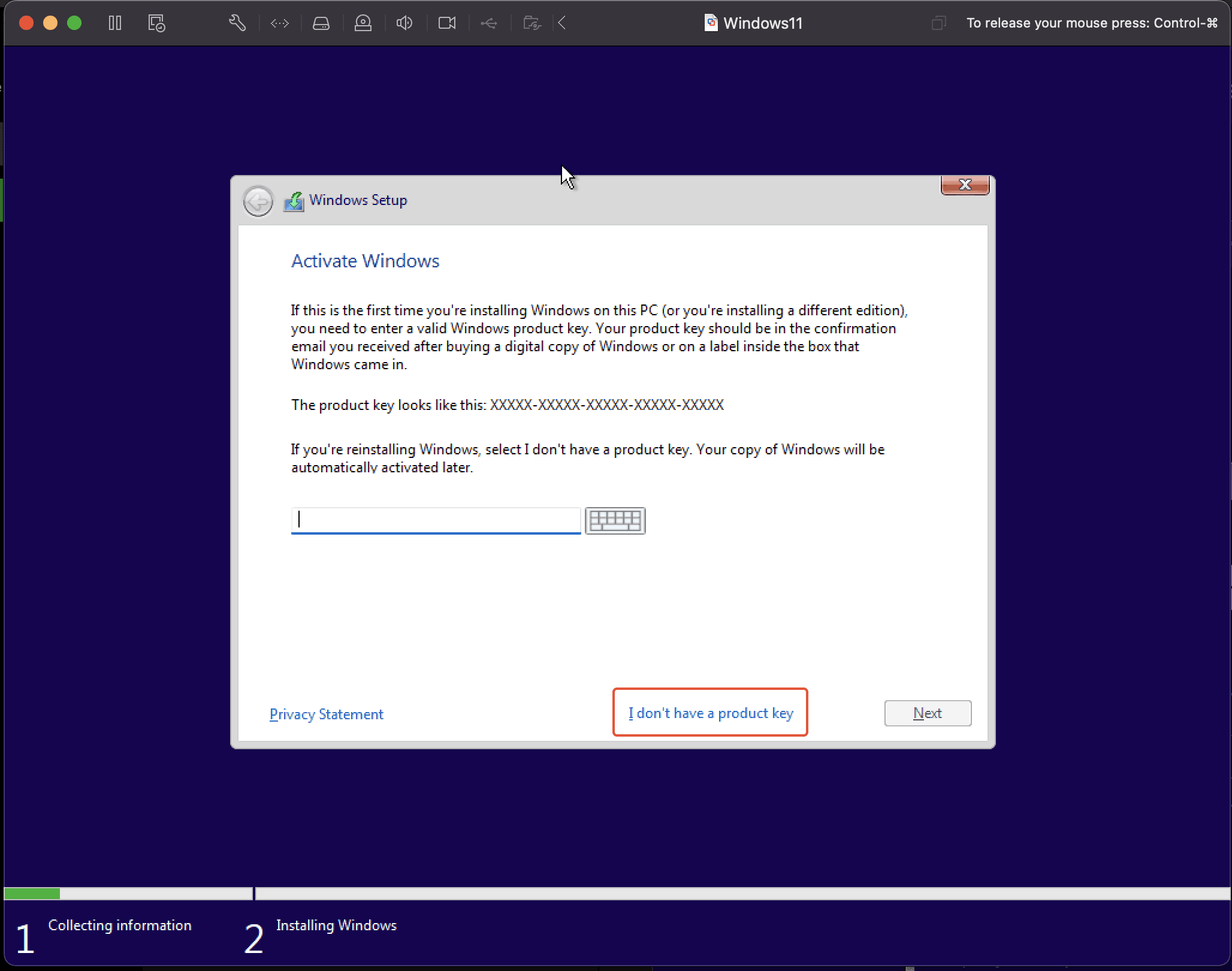
Task: Click the release mouse Control-⌘ hint text
Action: click(1092, 23)
